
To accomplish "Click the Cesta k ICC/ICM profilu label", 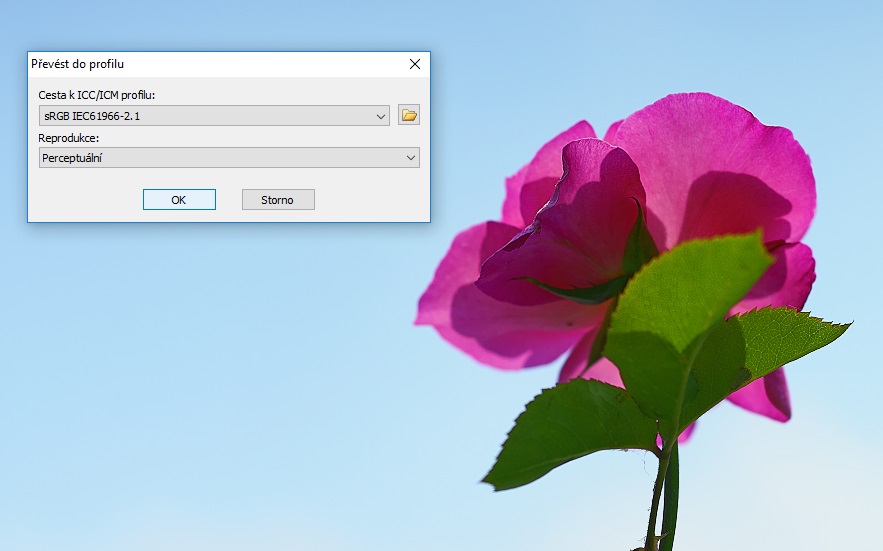I will pos(97,95).
